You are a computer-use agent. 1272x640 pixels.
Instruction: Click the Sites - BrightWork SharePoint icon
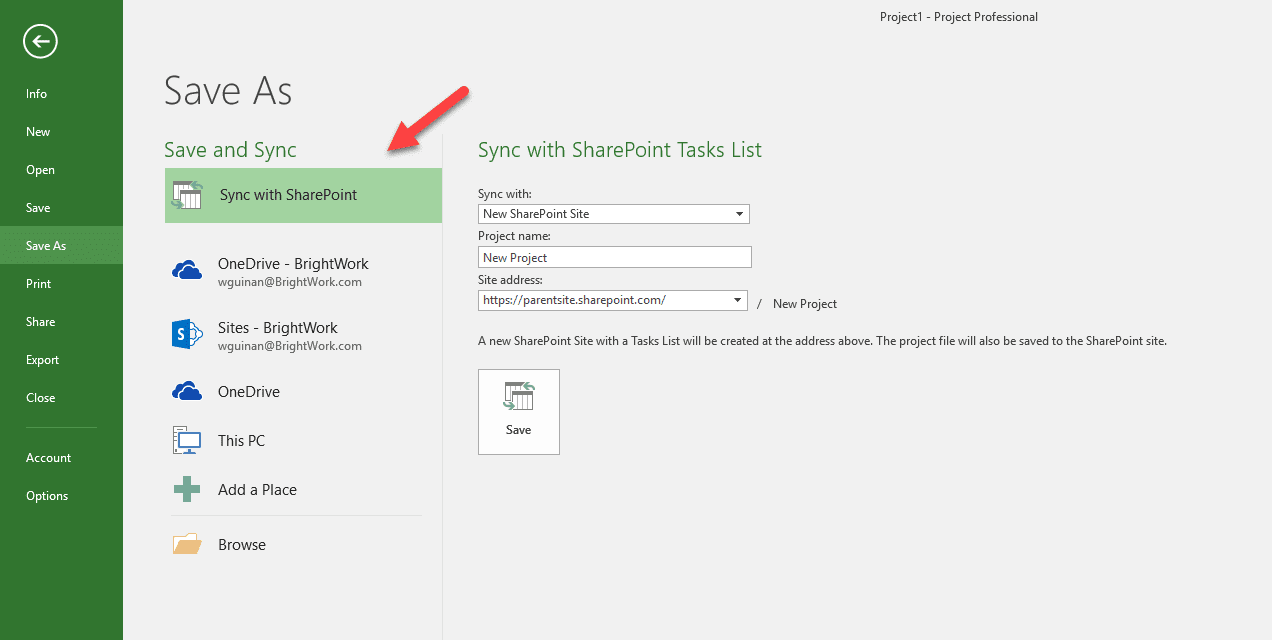(x=188, y=335)
